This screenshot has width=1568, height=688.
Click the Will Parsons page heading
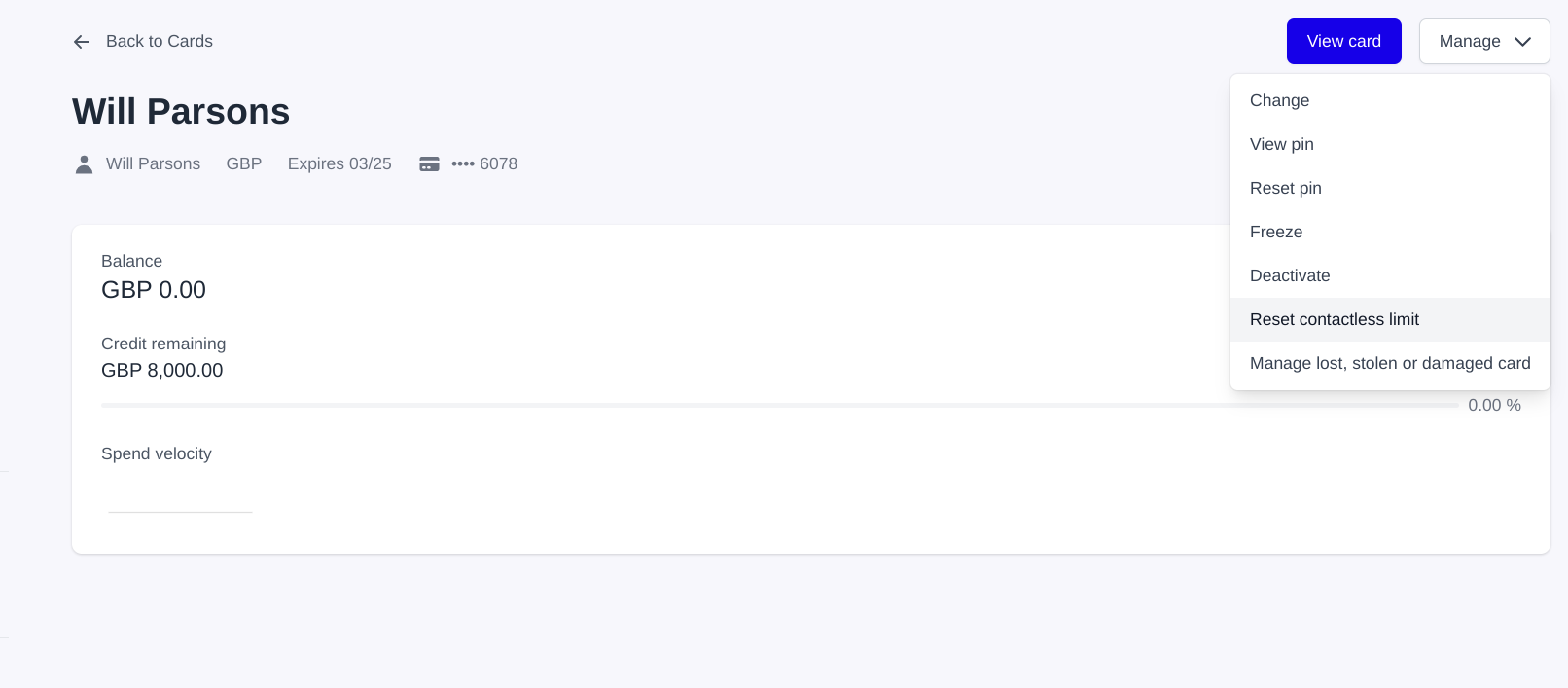(181, 112)
